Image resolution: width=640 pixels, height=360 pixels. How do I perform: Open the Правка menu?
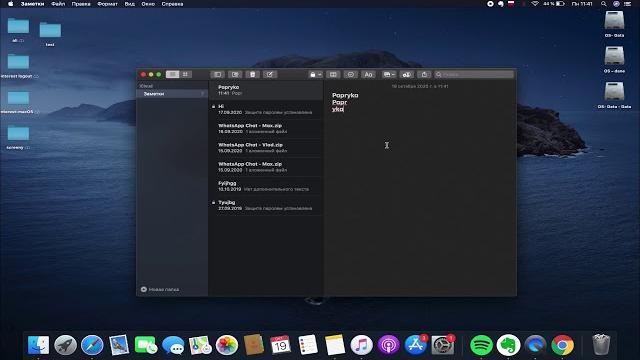(x=81, y=4)
